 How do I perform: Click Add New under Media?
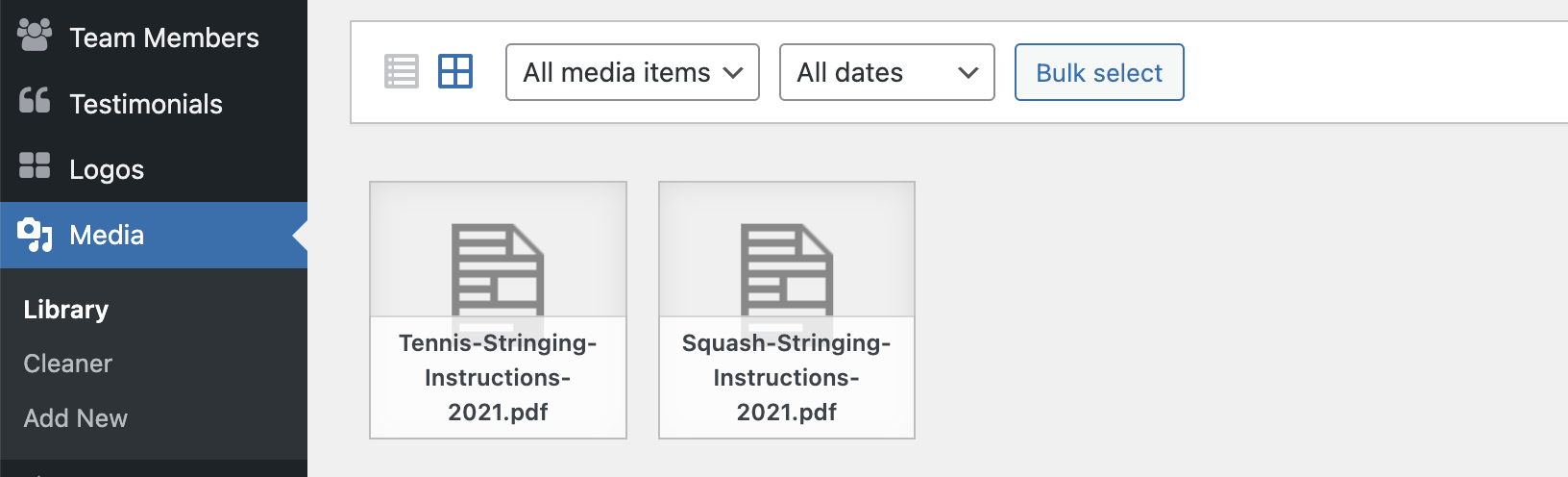click(x=76, y=418)
